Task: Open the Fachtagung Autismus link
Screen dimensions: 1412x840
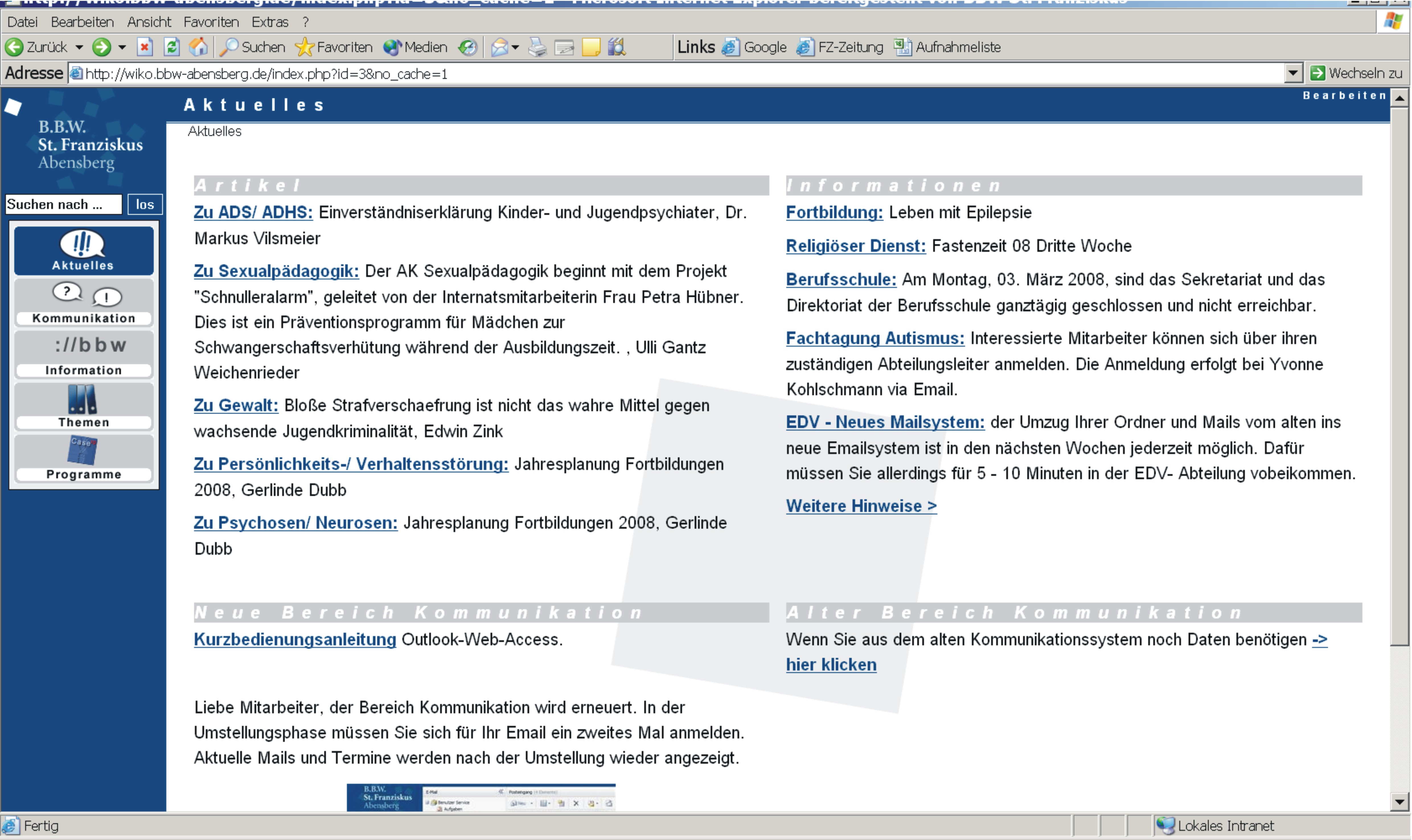Action: [875, 339]
